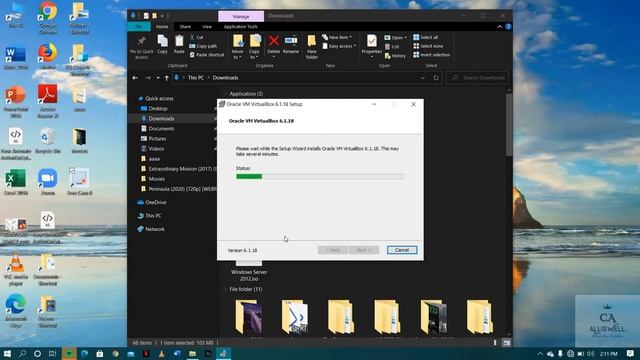Click the Rename icon in ribbon

tap(291, 40)
